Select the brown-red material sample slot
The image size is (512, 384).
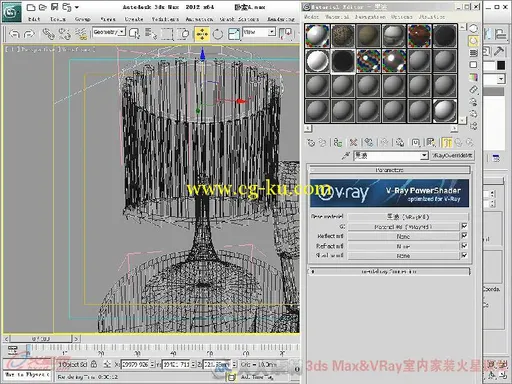pos(419,36)
